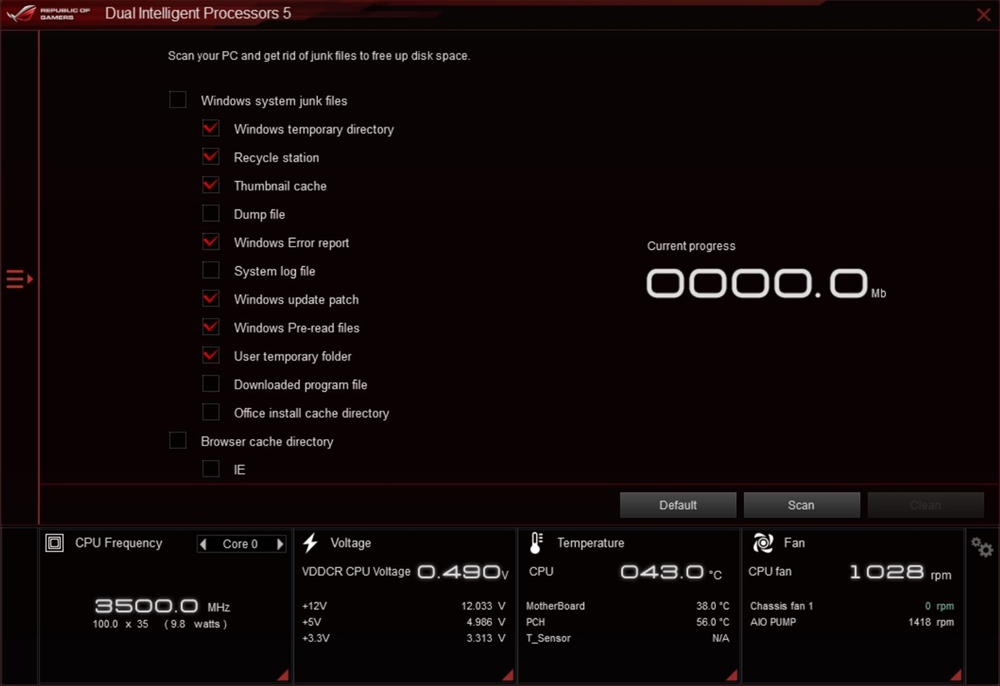The width and height of the screenshot is (1000, 686).
Task: Click the AIO PUMP rpm row
Action: point(852,622)
